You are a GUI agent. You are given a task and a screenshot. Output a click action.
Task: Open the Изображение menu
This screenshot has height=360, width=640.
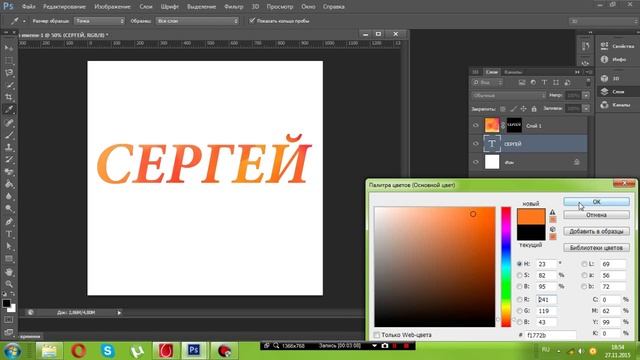[112, 7]
